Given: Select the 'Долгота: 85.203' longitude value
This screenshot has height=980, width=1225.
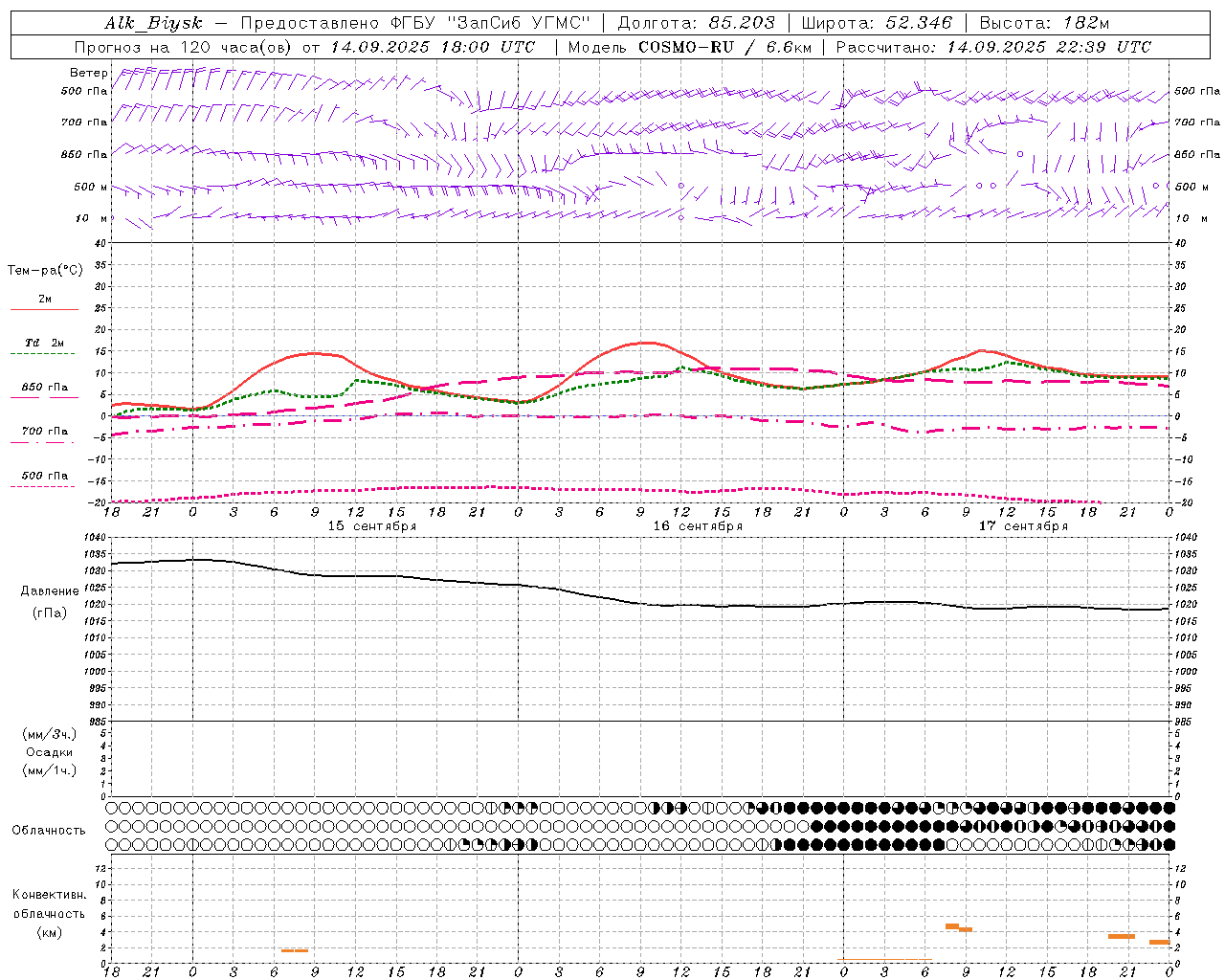Looking at the screenshot, I should pos(697,23).
